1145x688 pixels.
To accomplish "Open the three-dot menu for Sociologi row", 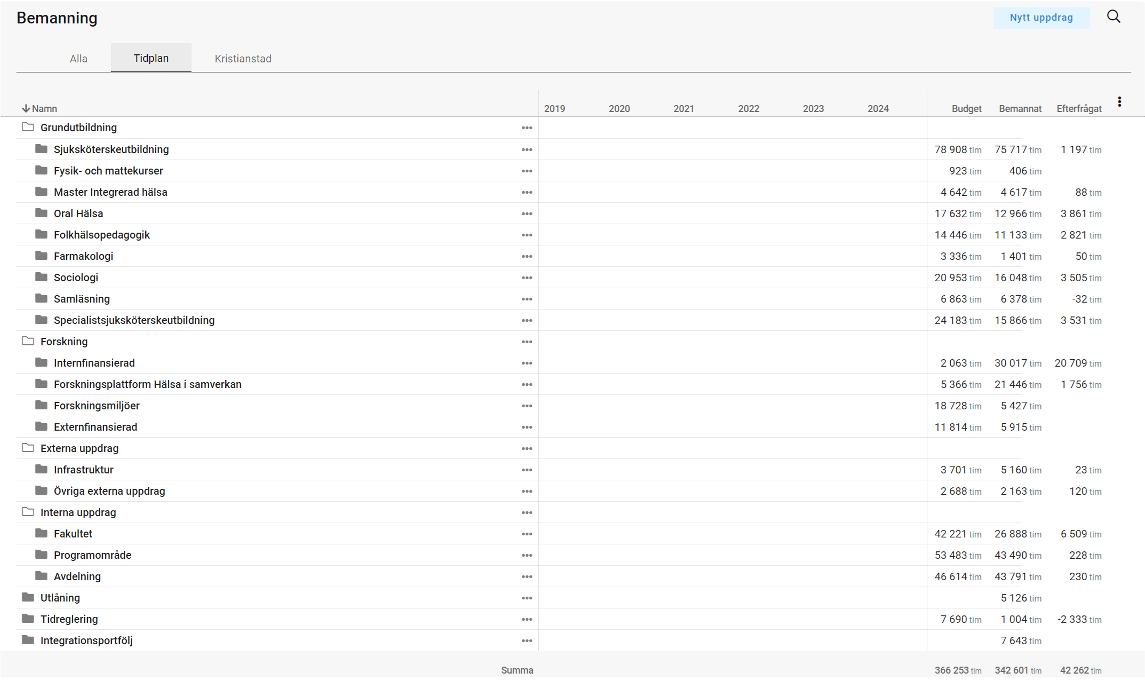I will (x=526, y=278).
